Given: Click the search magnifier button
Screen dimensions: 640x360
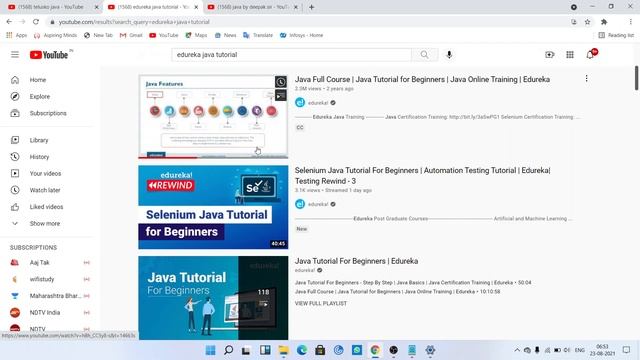Looking at the screenshot, I should (x=424, y=55).
